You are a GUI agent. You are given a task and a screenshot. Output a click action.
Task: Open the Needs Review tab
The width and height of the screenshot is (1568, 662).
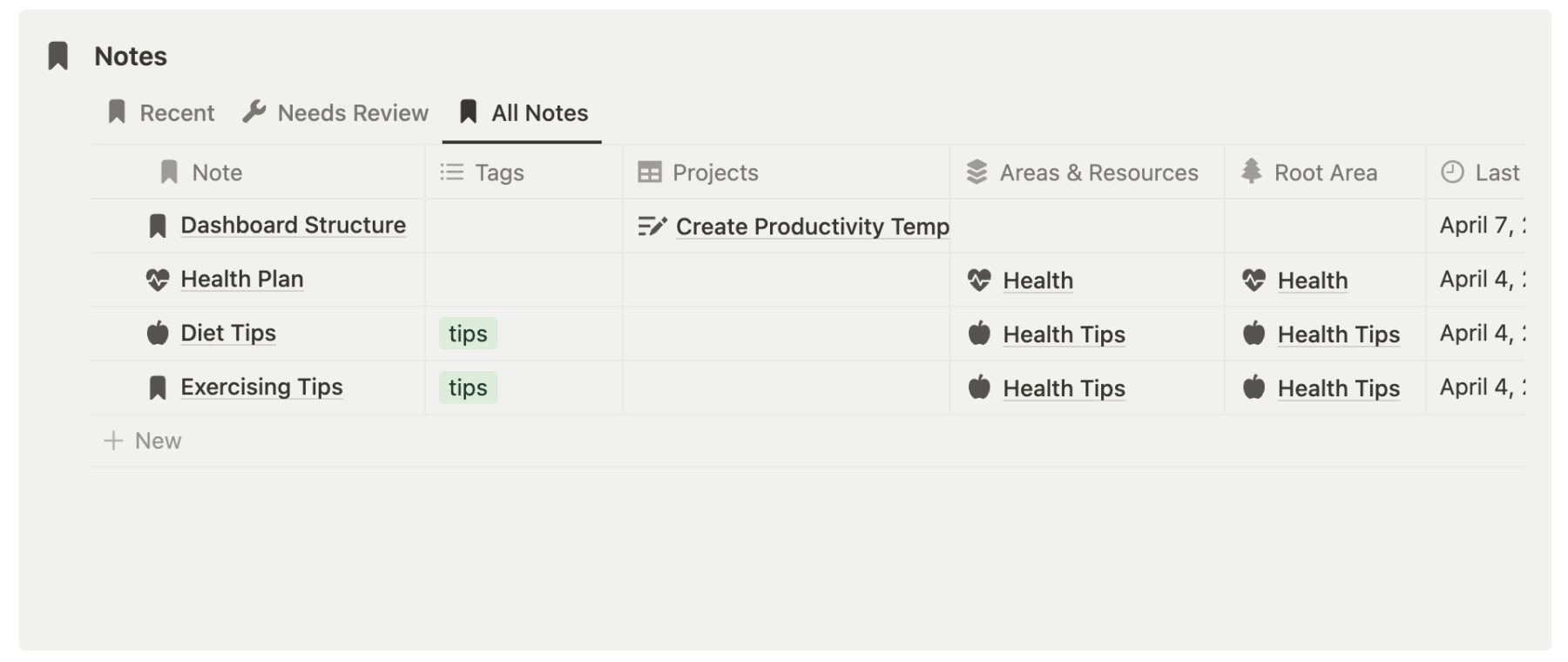pyautogui.click(x=336, y=113)
